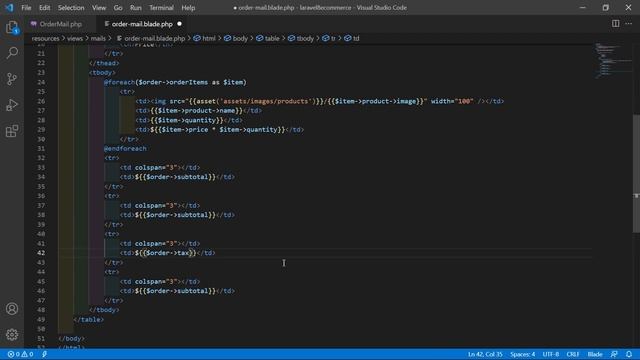Click the table breadcrumb
Image resolution: width=640 pixels, height=360 pixels.
click(268, 38)
